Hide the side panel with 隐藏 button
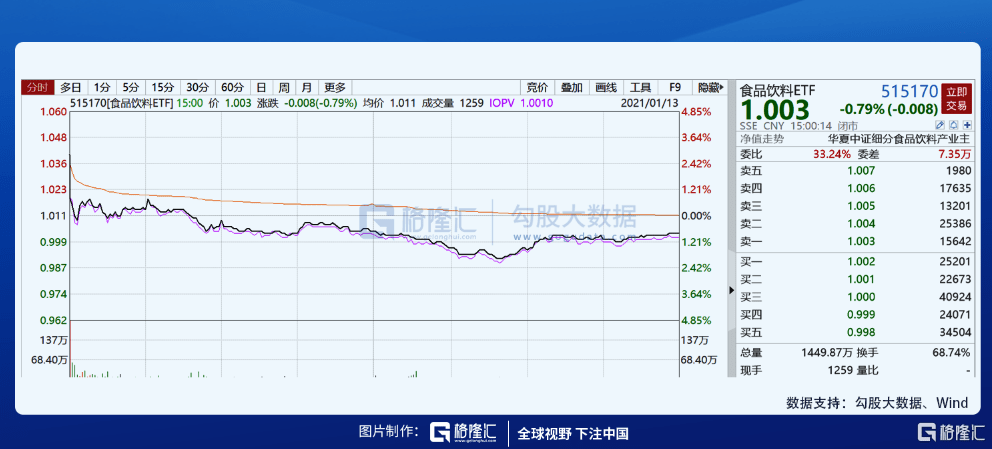 point(708,87)
